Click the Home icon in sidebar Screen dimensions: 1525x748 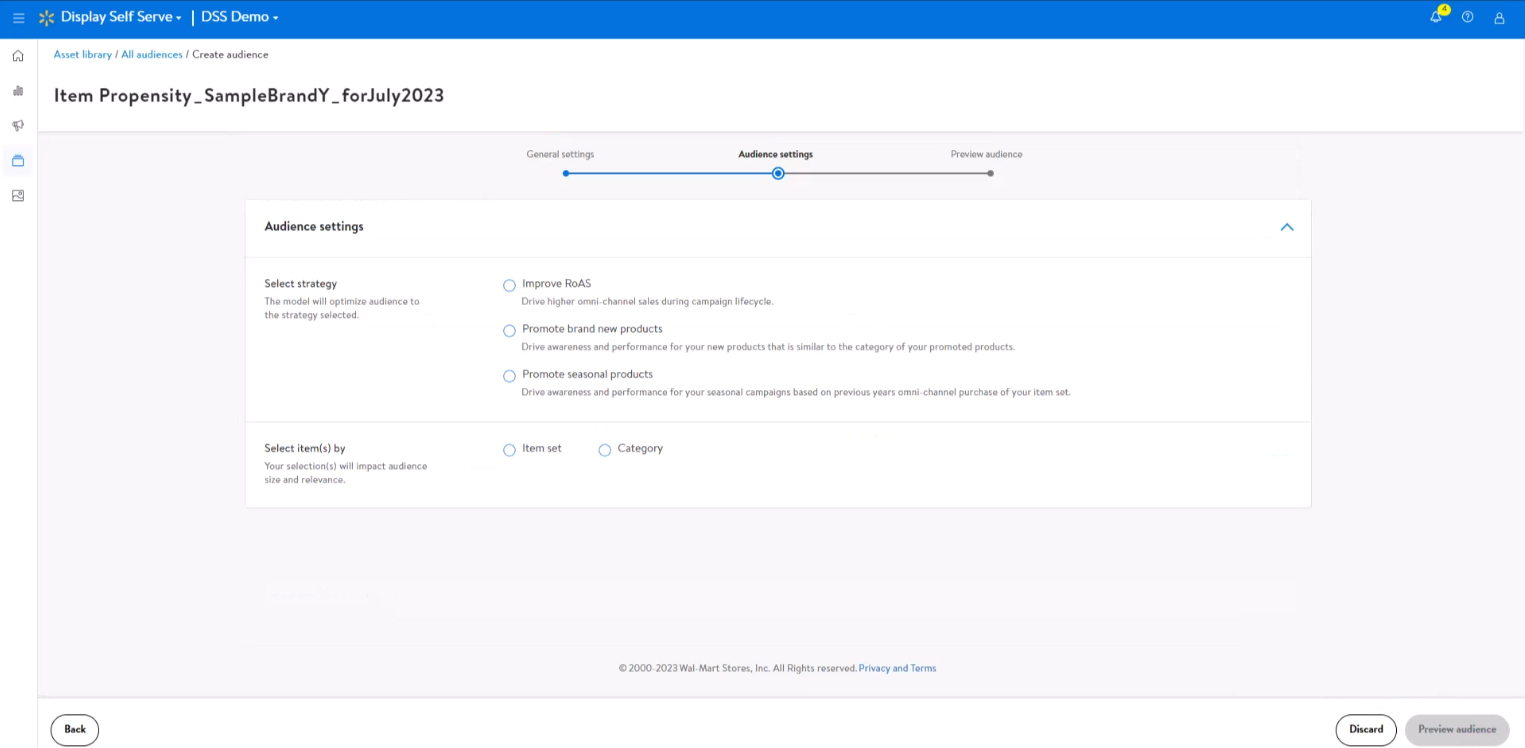18,56
